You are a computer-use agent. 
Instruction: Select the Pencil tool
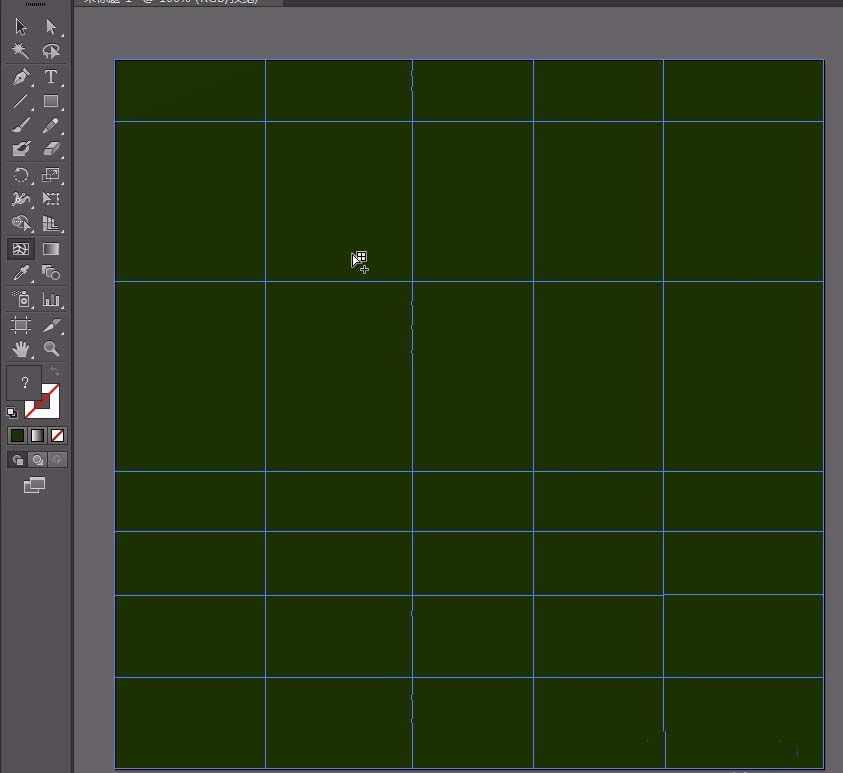51,126
